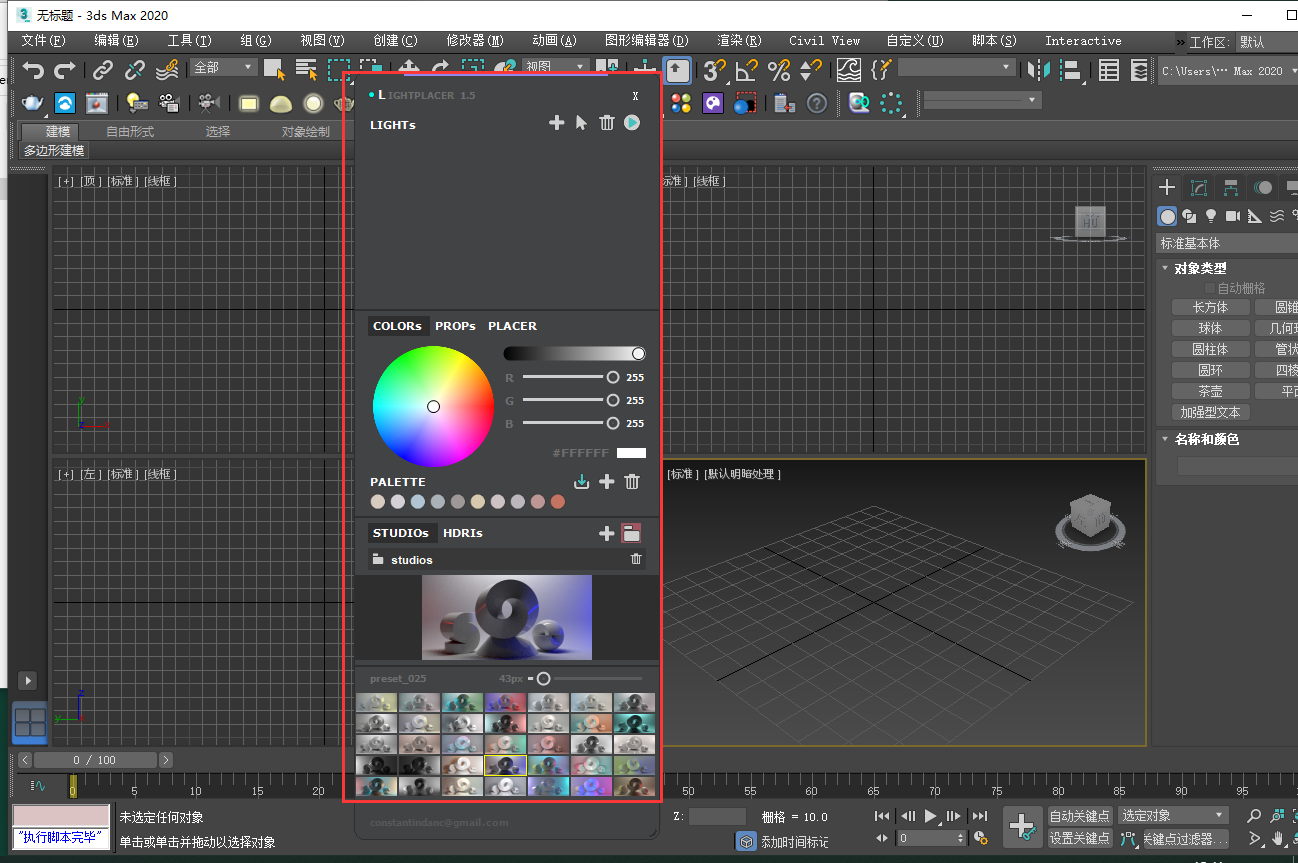
Task: Toggle the 自动关键点 animation mode button
Action: pyautogui.click(x=1080, y=816)
